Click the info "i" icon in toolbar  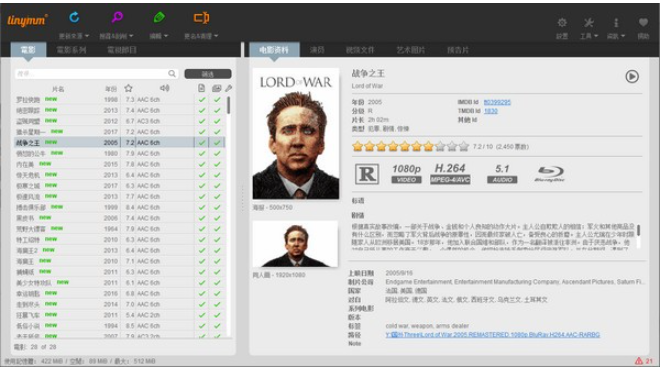(616, 22)
